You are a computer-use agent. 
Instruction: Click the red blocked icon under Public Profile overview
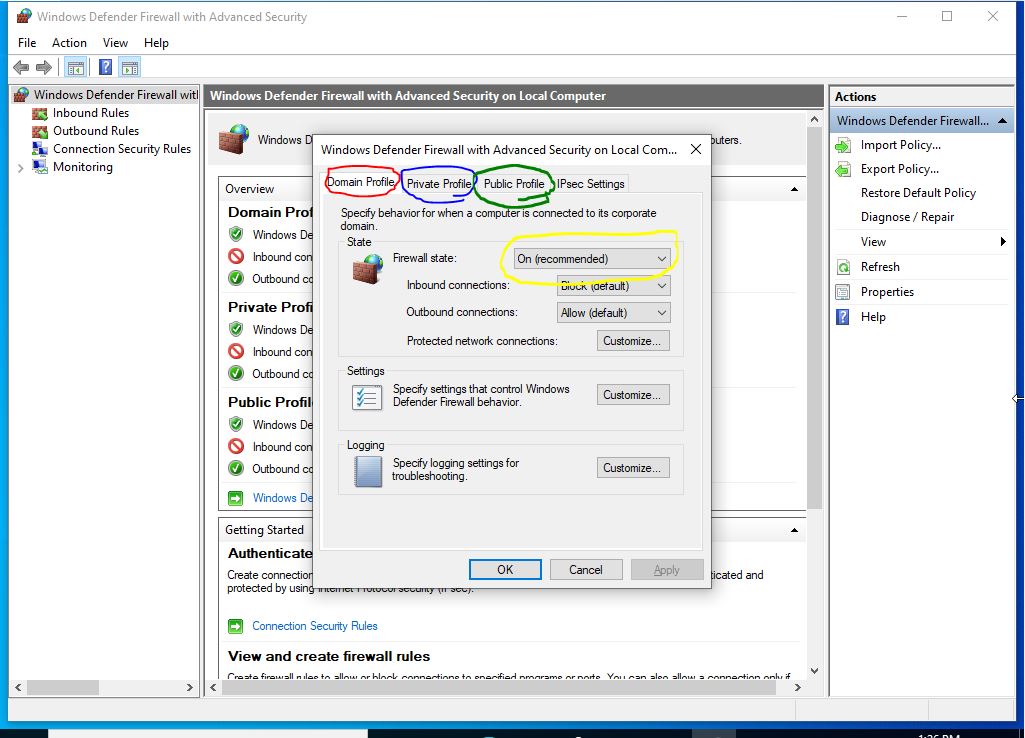236,446
